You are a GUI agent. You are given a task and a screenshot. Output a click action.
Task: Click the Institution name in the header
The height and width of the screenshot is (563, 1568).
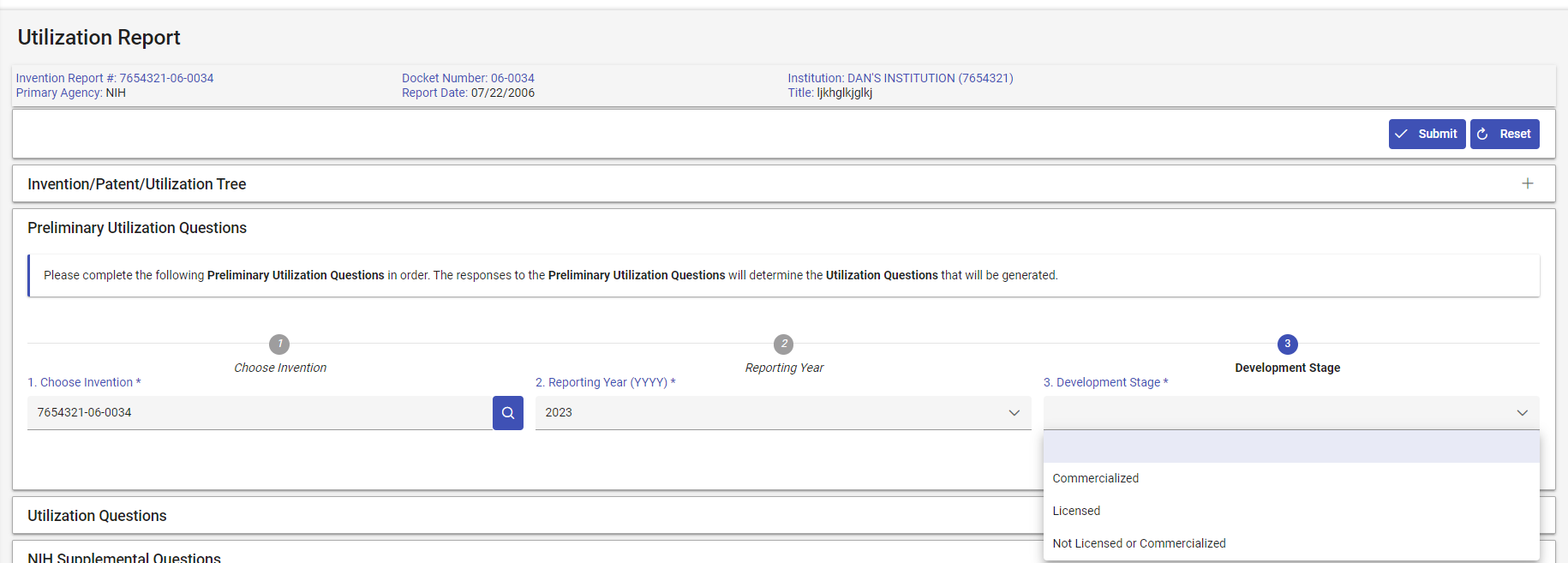900,78
